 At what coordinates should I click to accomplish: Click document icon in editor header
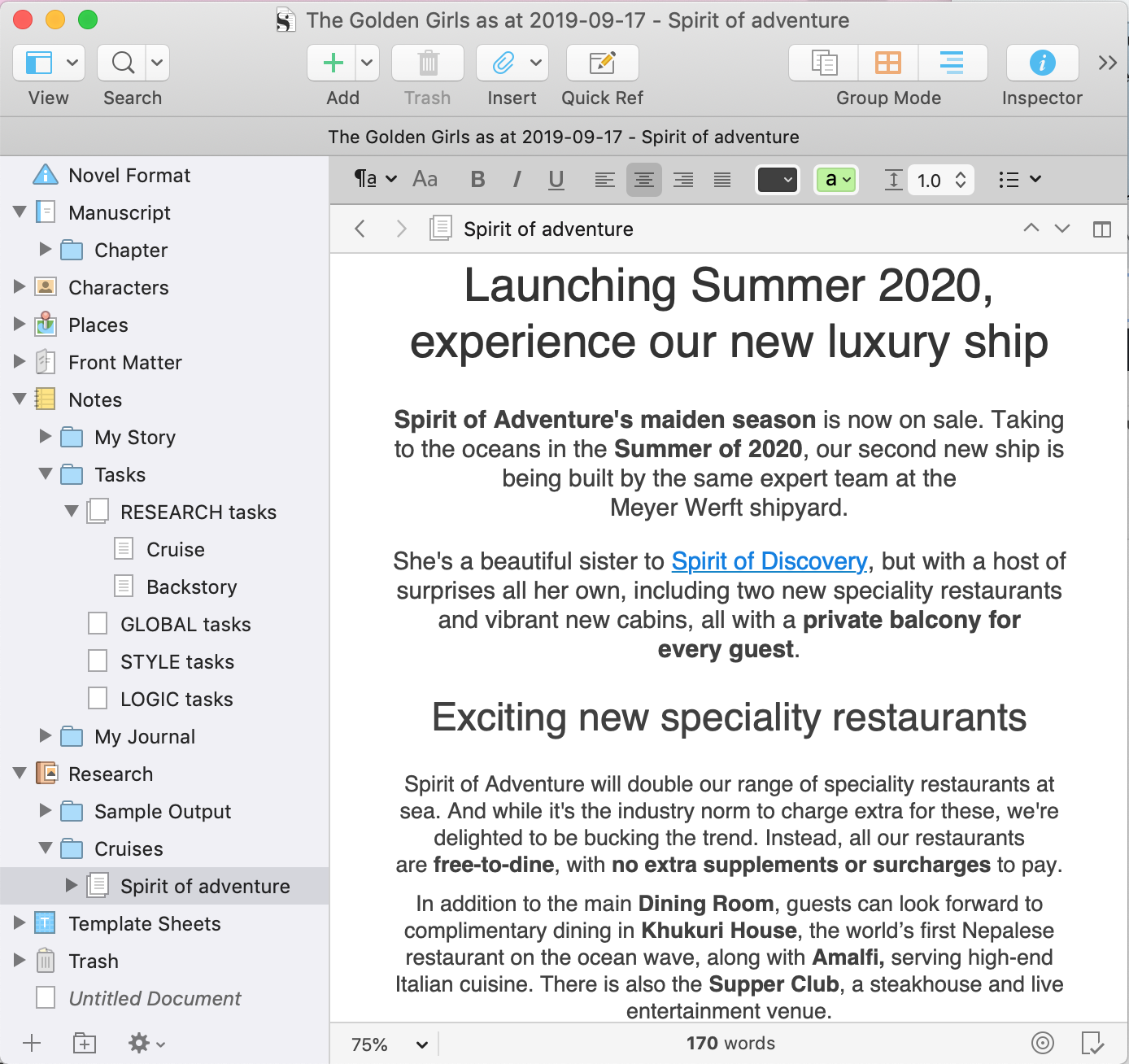pyautogui.click(x=441, y=229)
